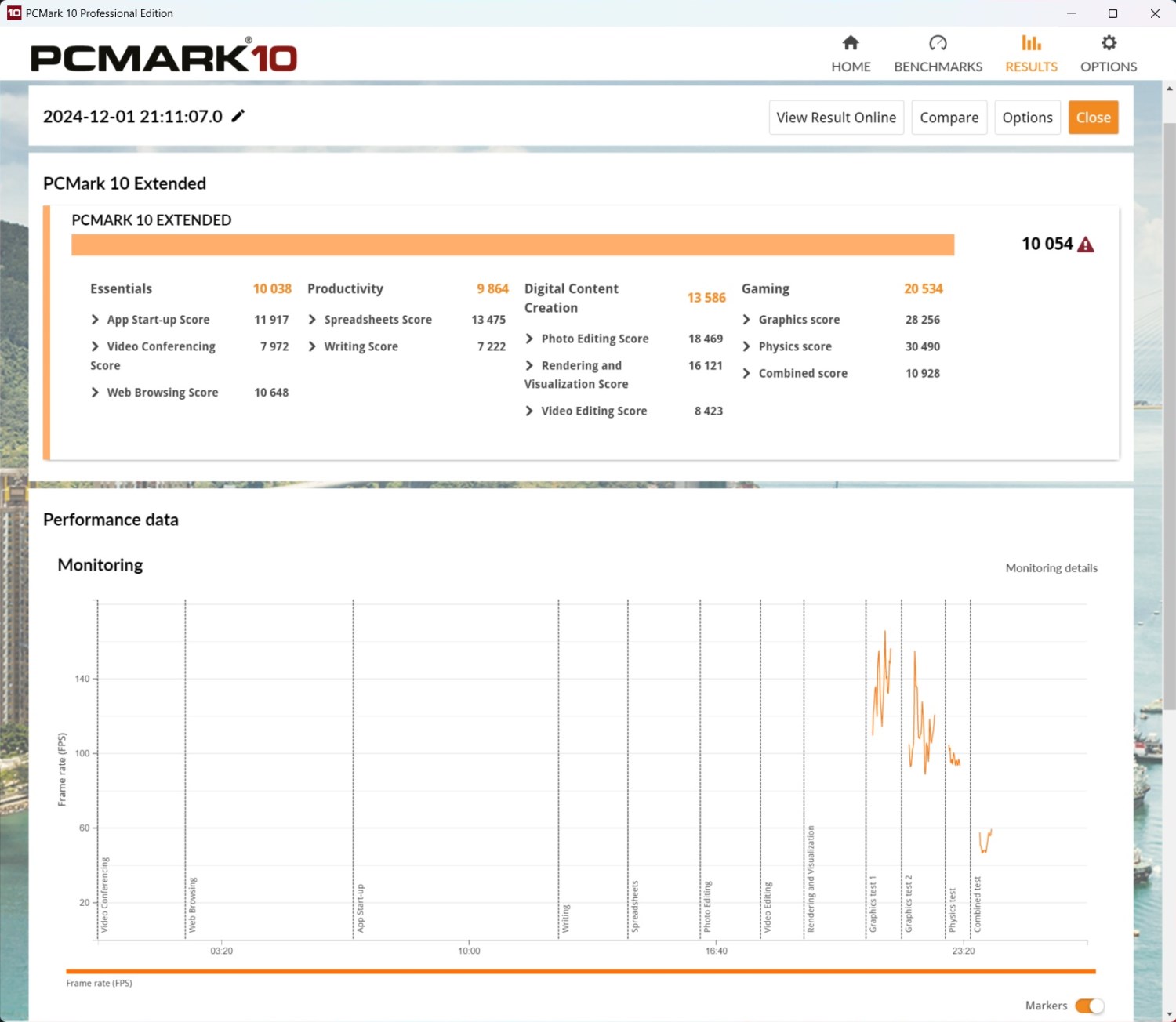Screen dimensions: 1176x1022
Task: Click the vertical scrollbar thumb
Action: point(1169,415)
